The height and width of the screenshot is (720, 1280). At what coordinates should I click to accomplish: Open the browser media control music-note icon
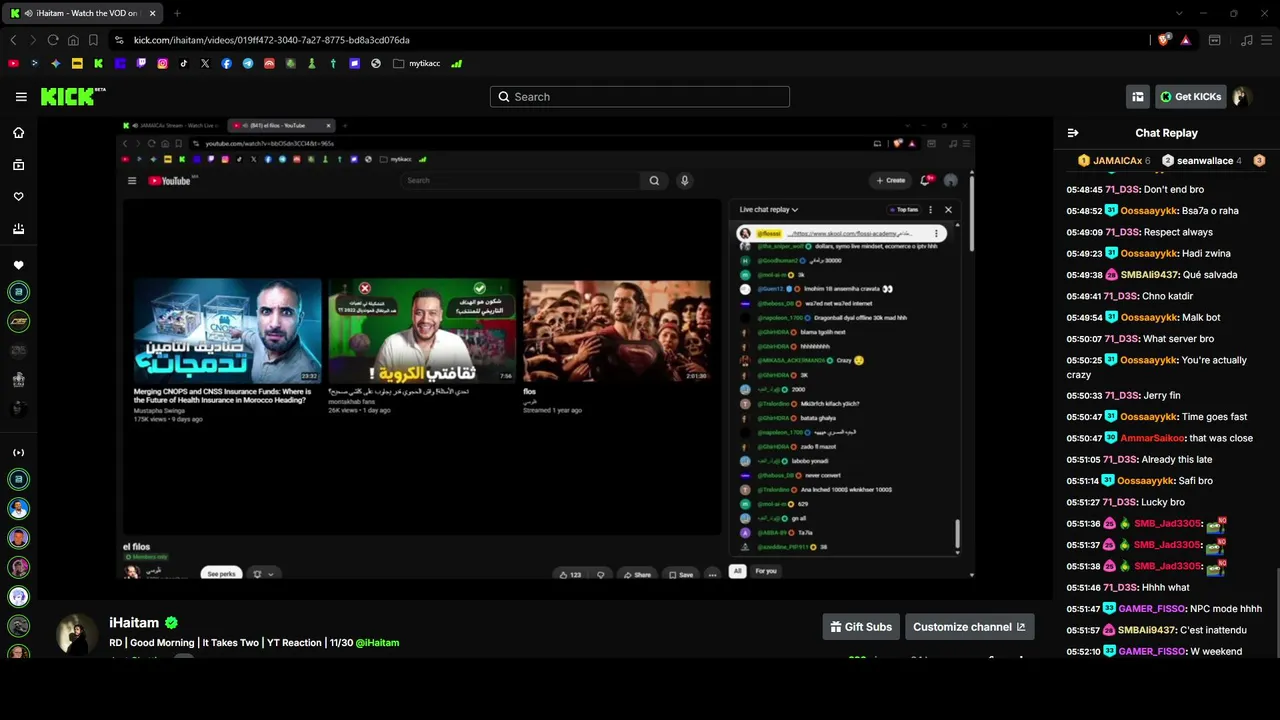pos(1246,40)
